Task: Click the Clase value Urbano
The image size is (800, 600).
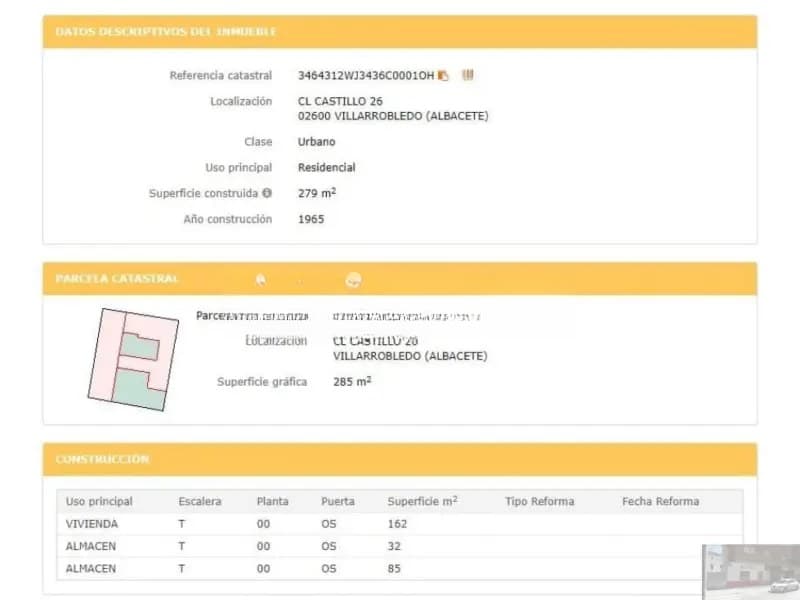Action: 316,142
